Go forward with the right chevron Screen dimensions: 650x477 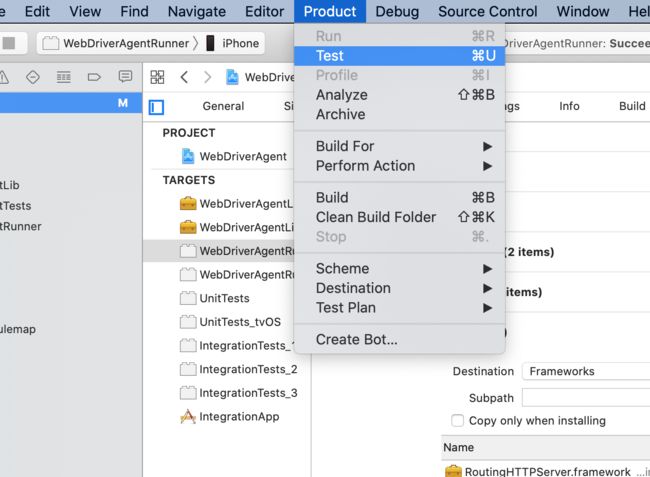[207, 77]
